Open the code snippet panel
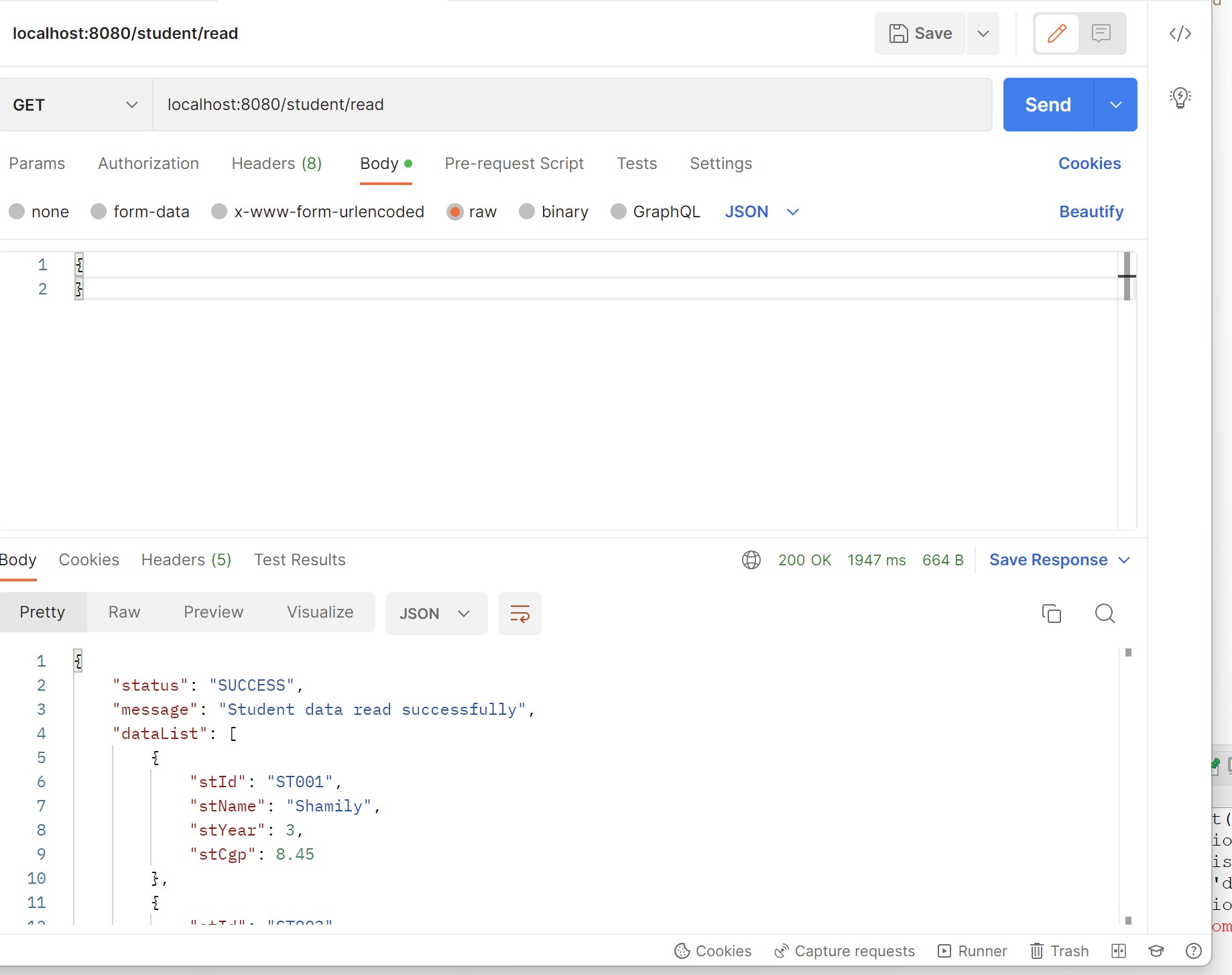 click(x=1180, y=33)
